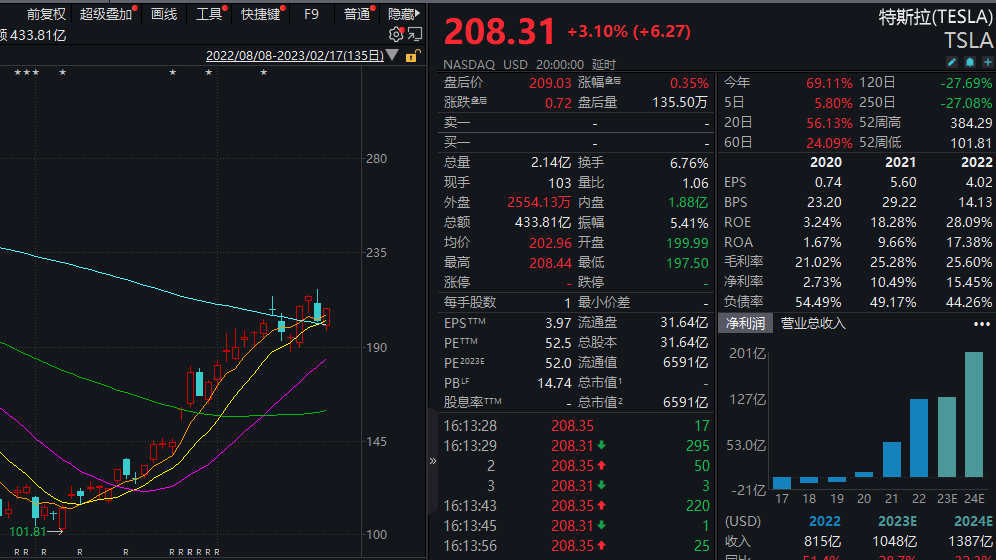
Task: Click the 开盘 value 199.99
Action: (x=687, y=243)
